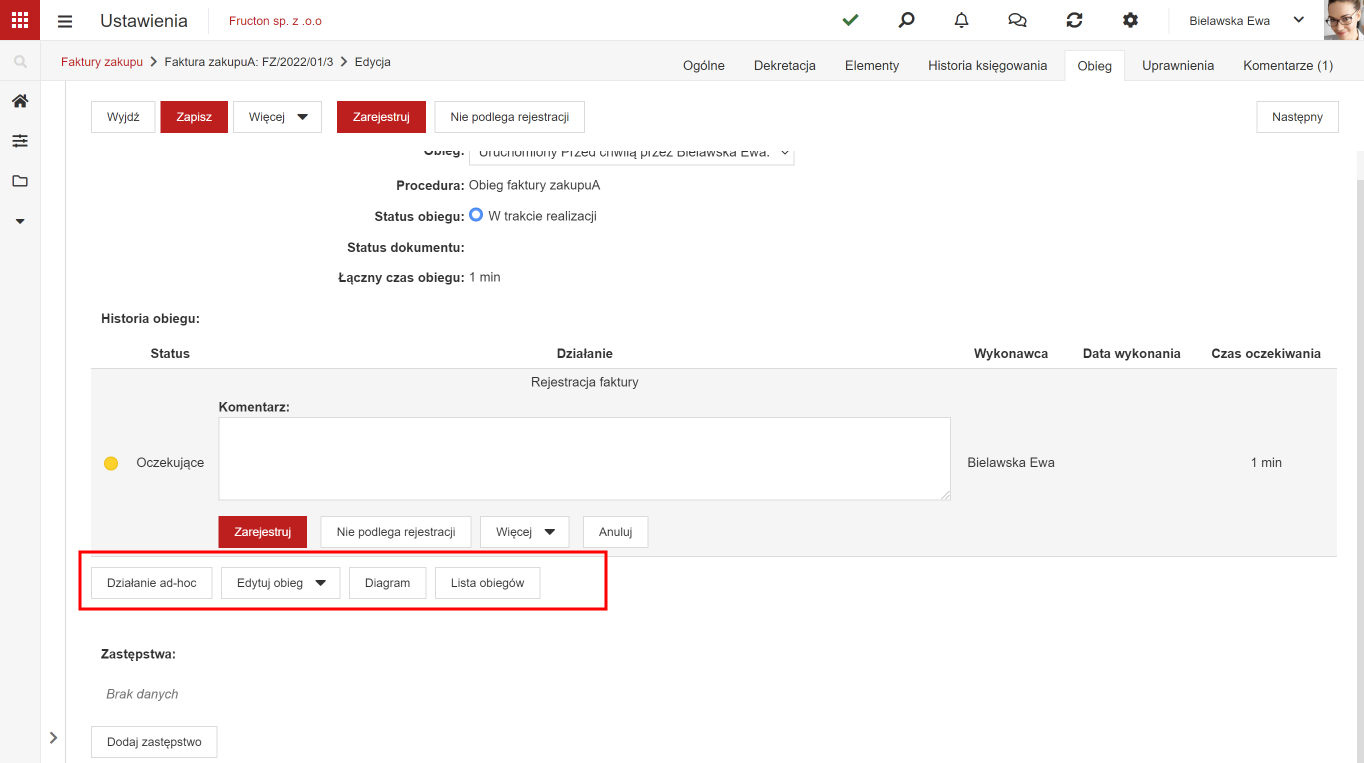Open the top Więcej dropdown button

[x=278, y=117]
